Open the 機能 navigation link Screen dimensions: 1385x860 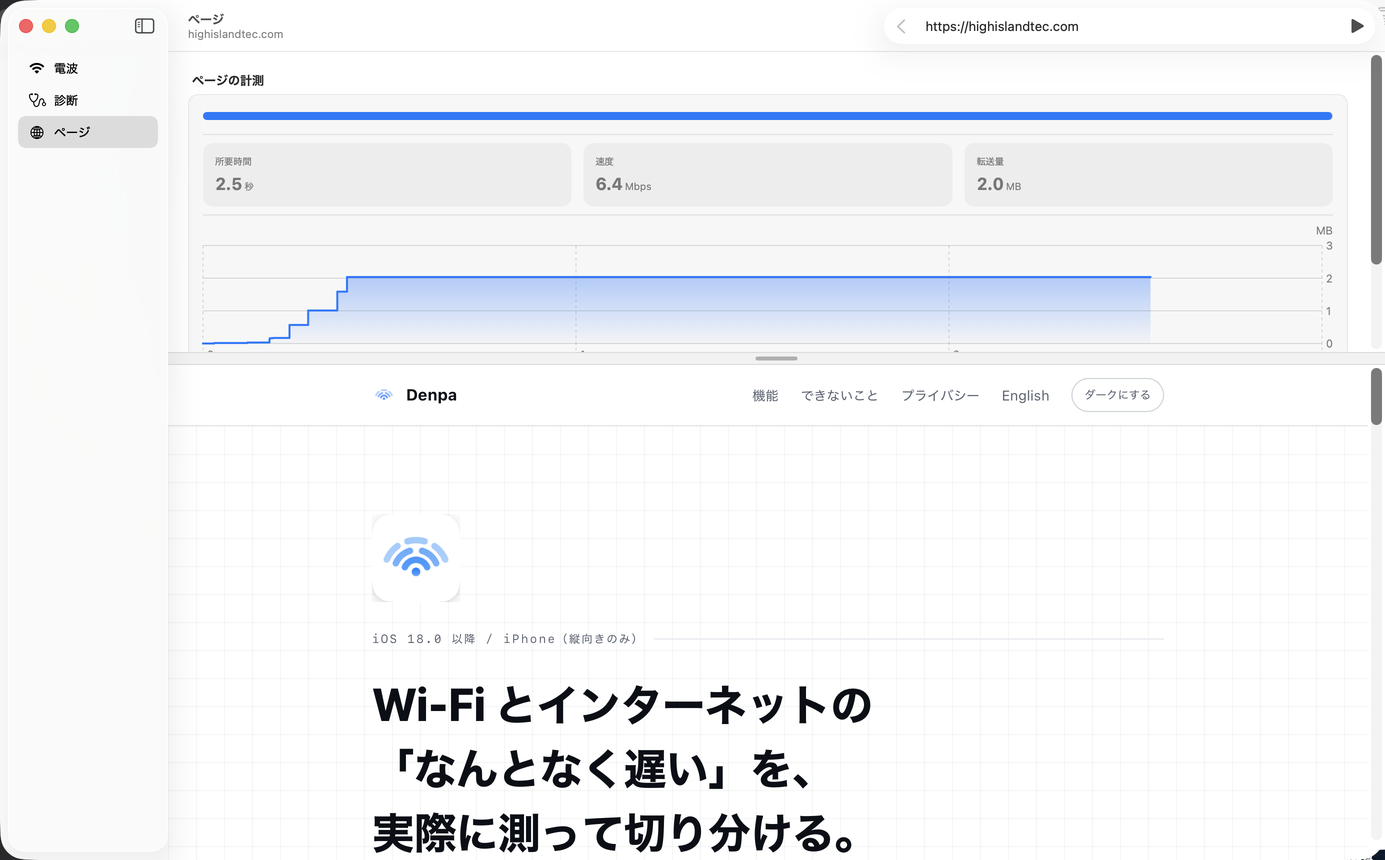click(765, 396)
